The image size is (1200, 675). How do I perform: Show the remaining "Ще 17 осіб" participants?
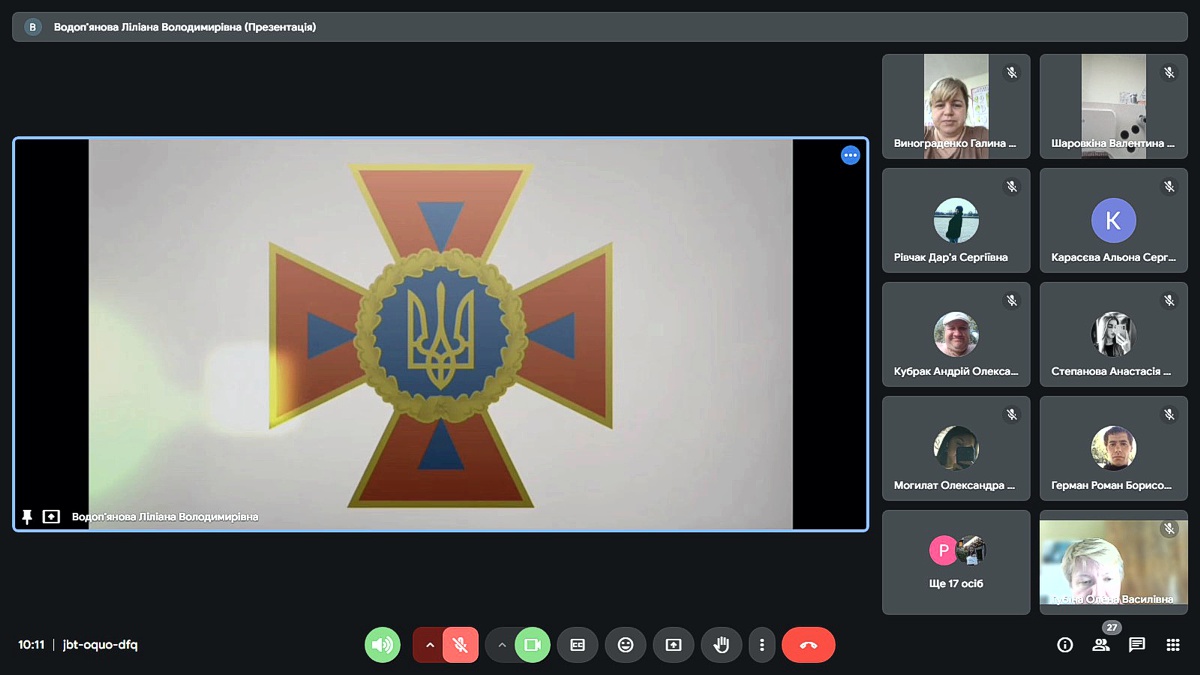[x=956, y=562]
